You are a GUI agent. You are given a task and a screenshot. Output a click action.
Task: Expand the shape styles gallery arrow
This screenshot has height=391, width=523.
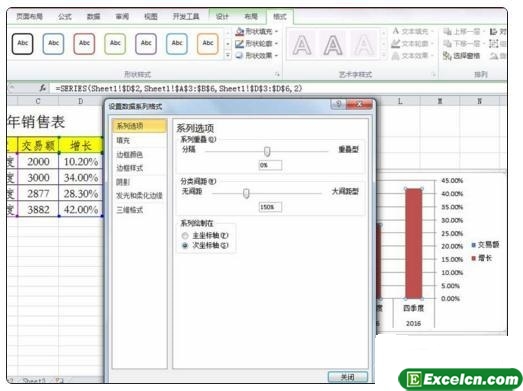pyautogui.click(x=228, y=55)
